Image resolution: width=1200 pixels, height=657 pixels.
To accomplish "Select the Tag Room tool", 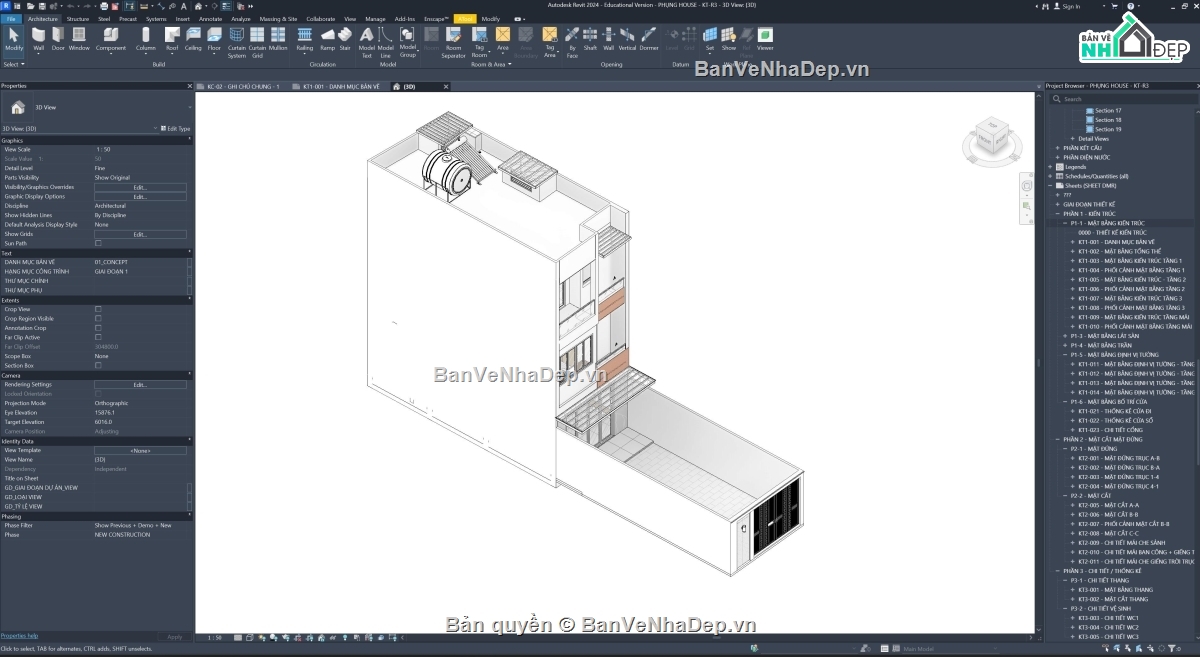I will click(x=480, y=42).
